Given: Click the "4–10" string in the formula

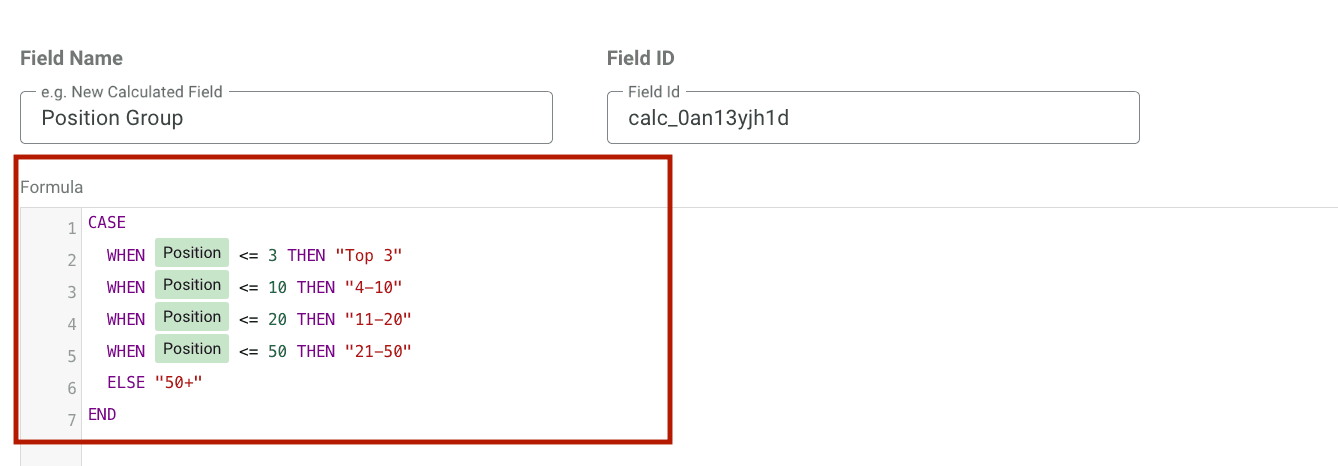Looking at the screenshot, I should pos(373,288).
